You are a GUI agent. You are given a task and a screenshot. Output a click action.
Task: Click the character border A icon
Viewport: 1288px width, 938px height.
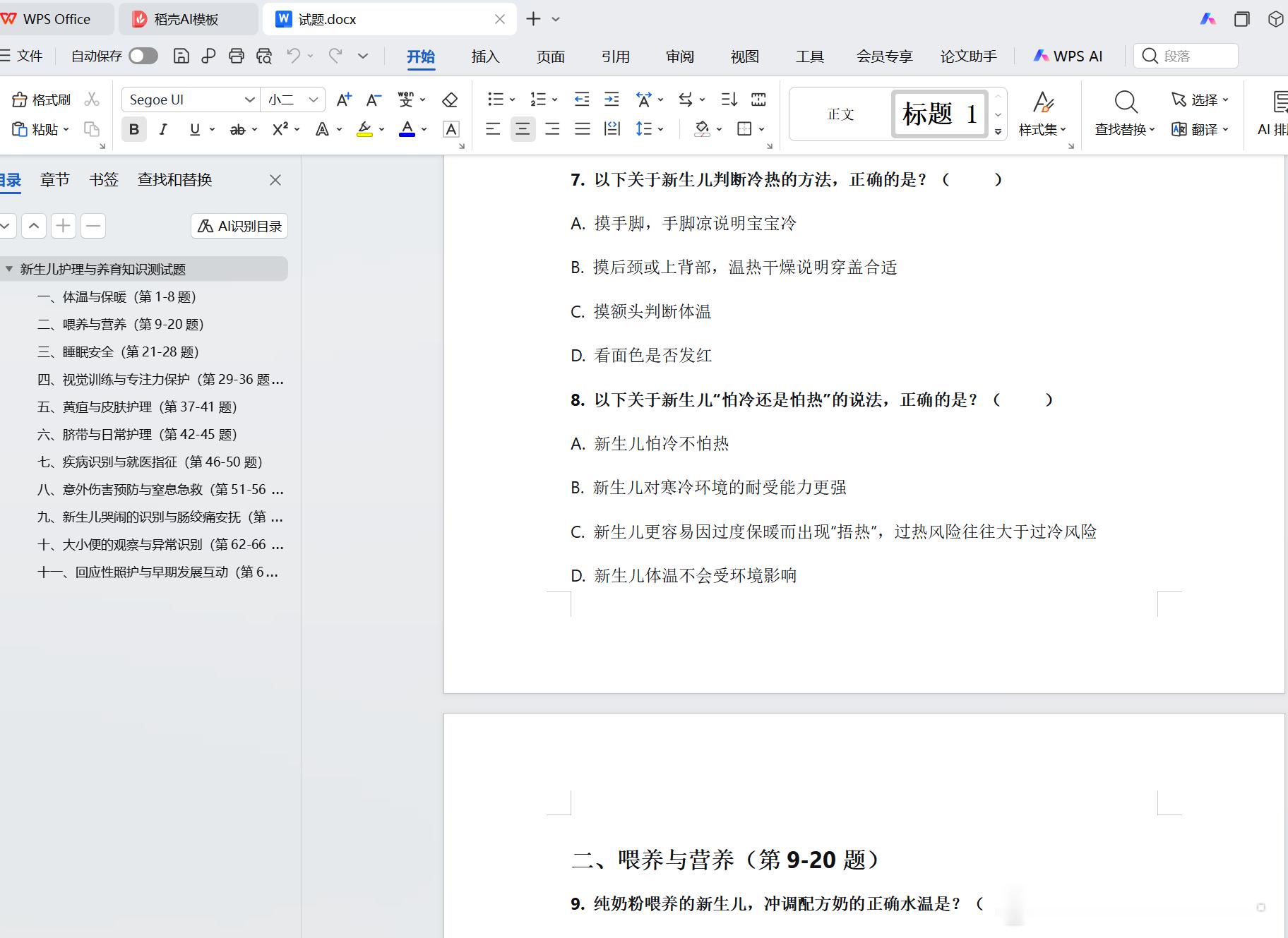(x=451, y=129)
